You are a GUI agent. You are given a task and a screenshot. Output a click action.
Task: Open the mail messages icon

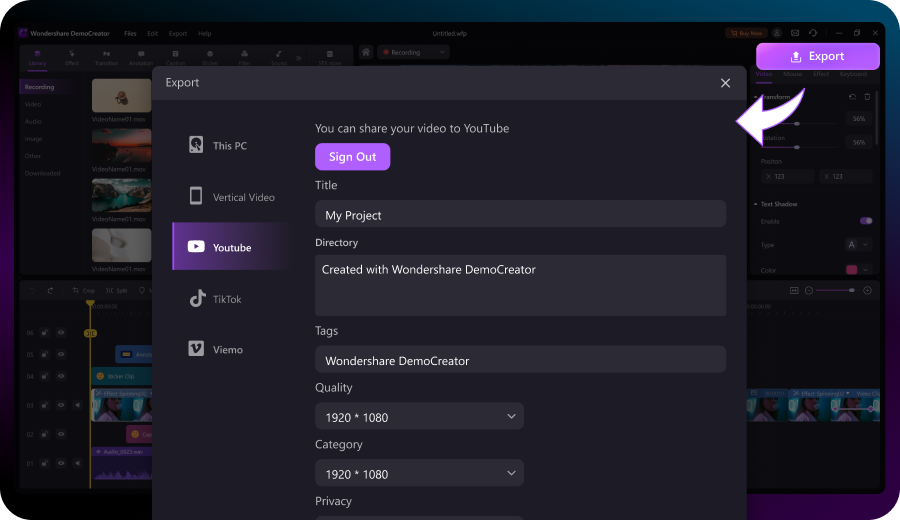click(793, 33)
